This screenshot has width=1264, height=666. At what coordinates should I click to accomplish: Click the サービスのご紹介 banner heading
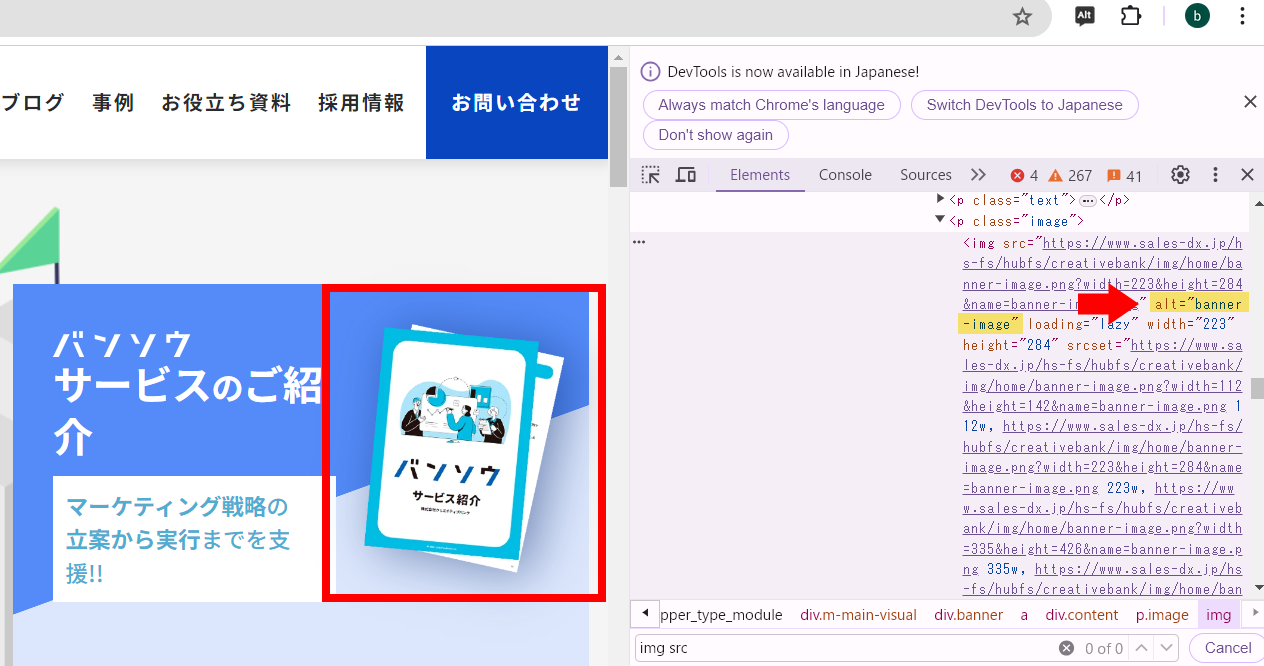(188, 411)
